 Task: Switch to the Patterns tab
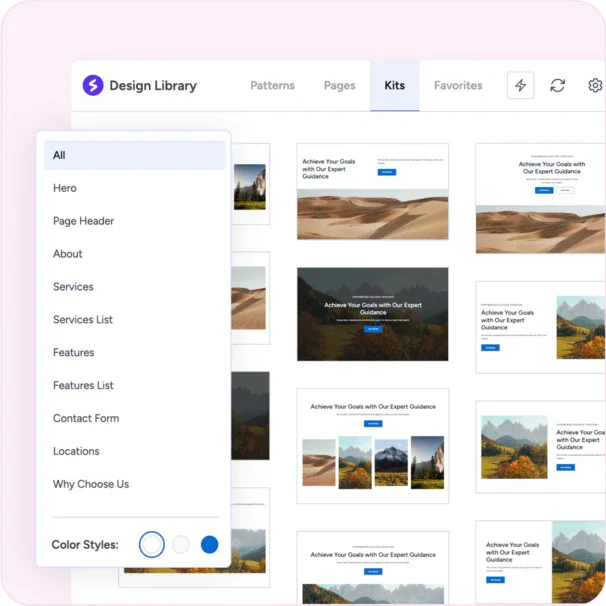(x=272, y=86)
